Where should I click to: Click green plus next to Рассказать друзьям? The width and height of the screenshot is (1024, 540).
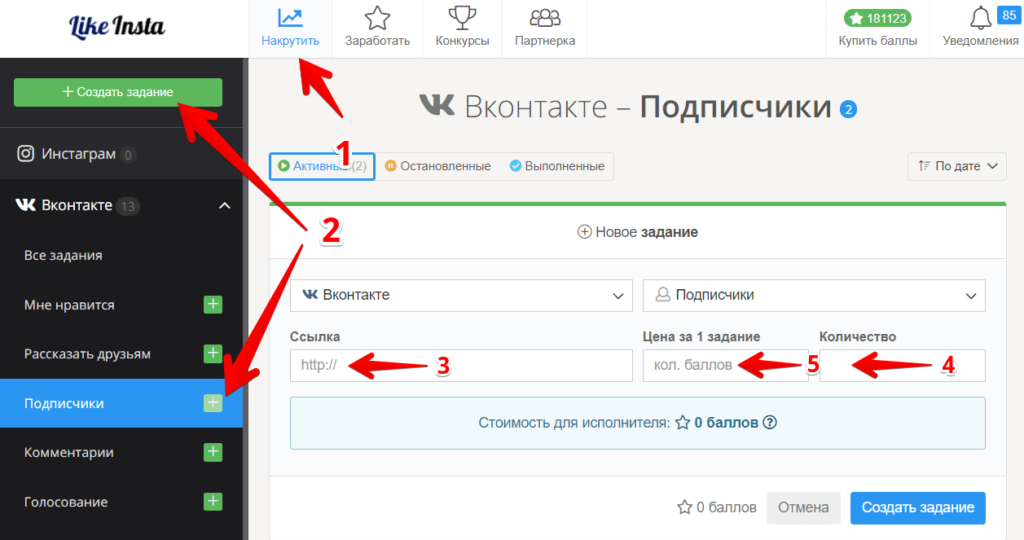(213, 354)
